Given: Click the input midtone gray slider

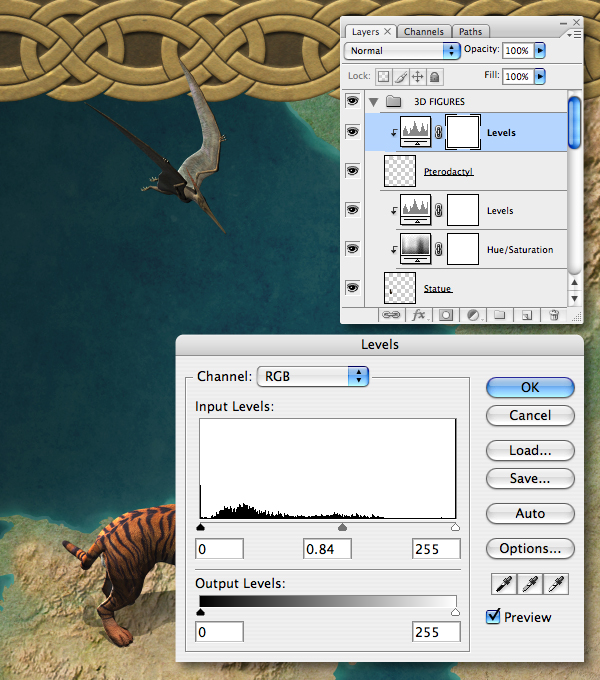Looking at the screenshot, I should (342, 527).
